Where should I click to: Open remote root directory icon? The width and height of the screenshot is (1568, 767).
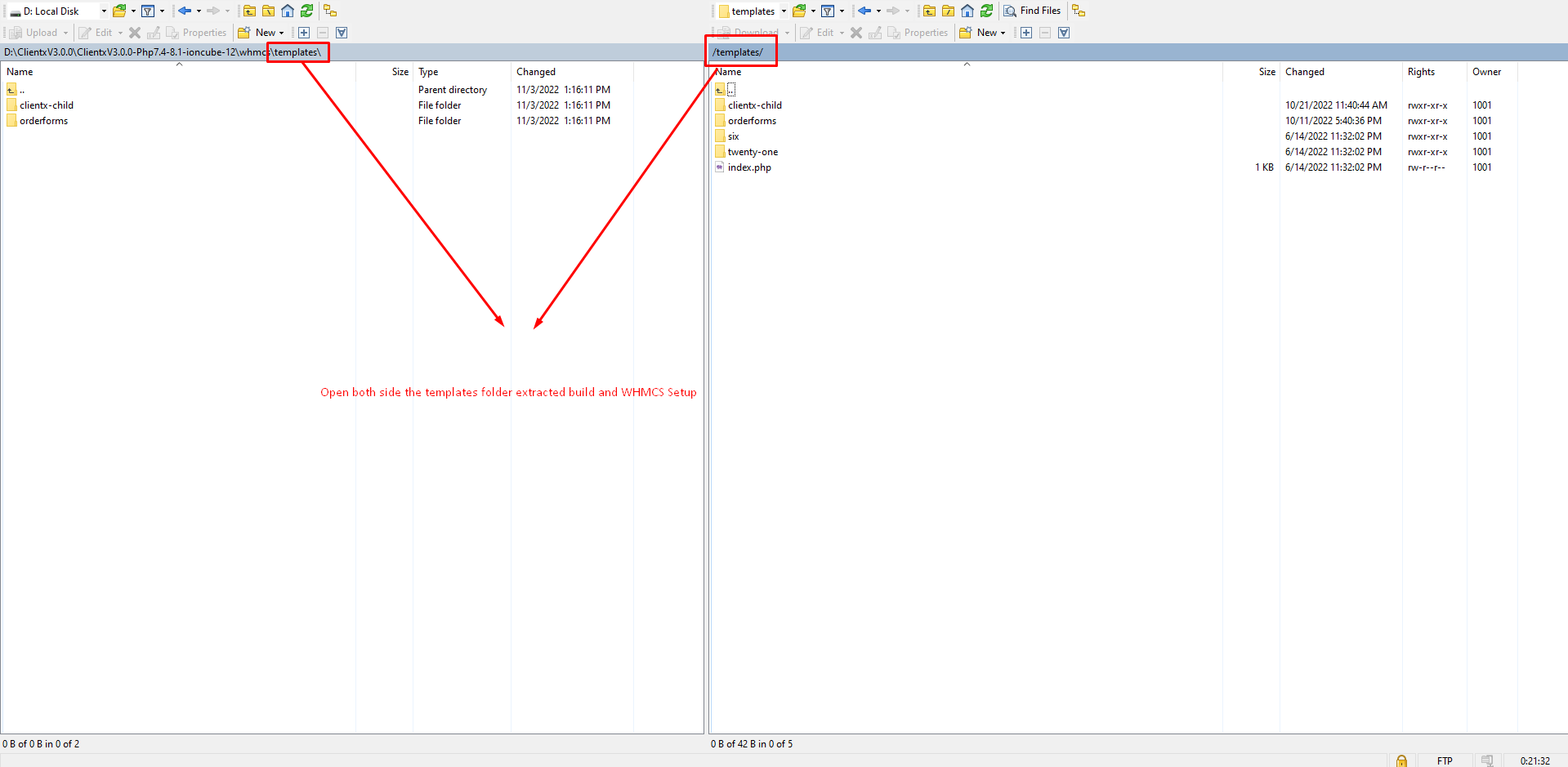(948, 11)
